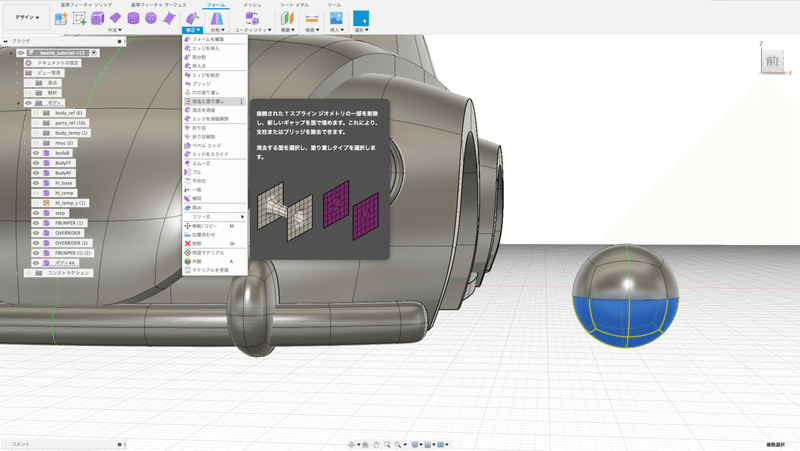Open the フリーズ submenu arrow
The width and height of the screenshot is (800, 451).
[x=242, y=216]
